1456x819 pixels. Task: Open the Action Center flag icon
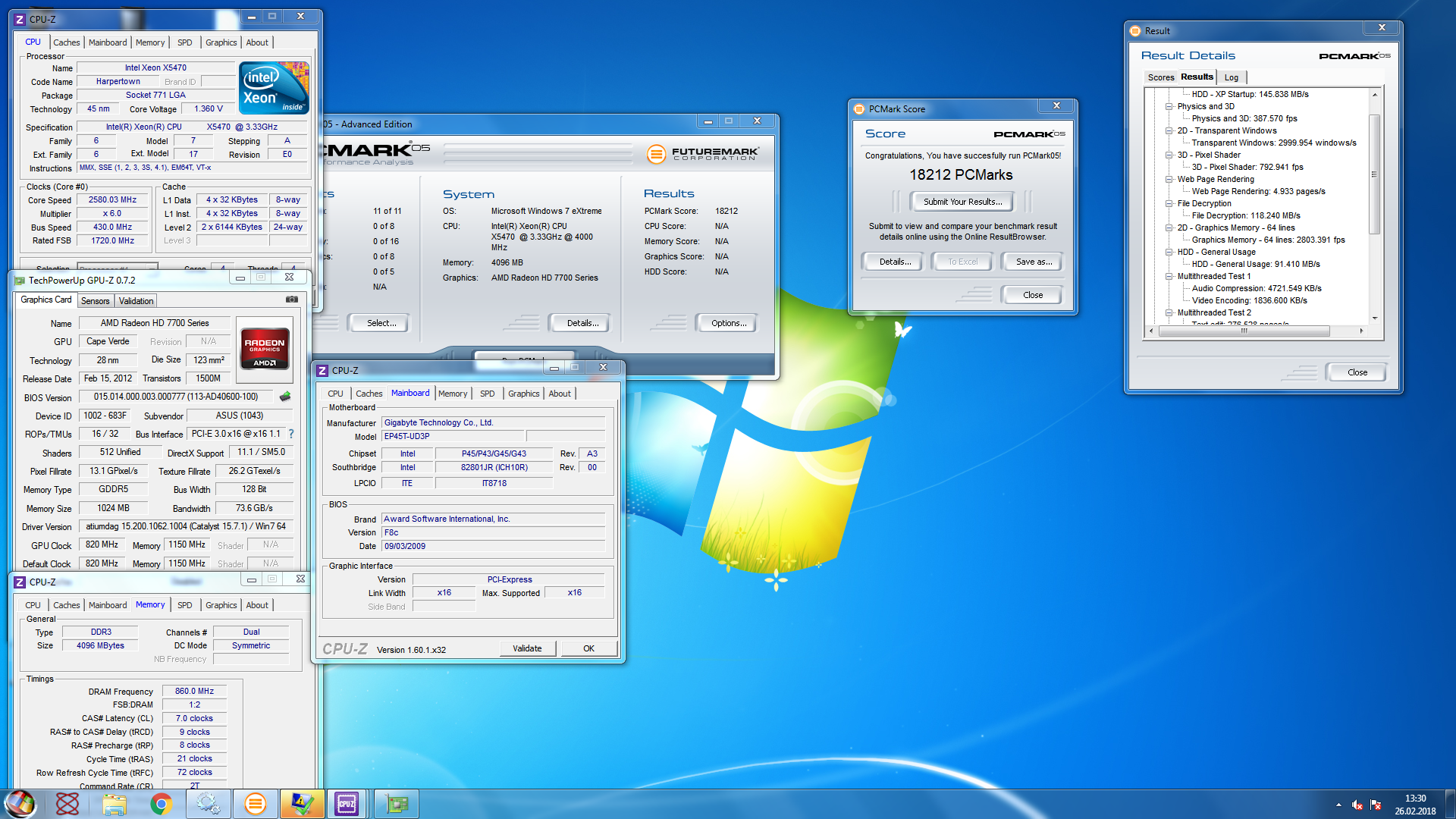(x=1376, y=805)
